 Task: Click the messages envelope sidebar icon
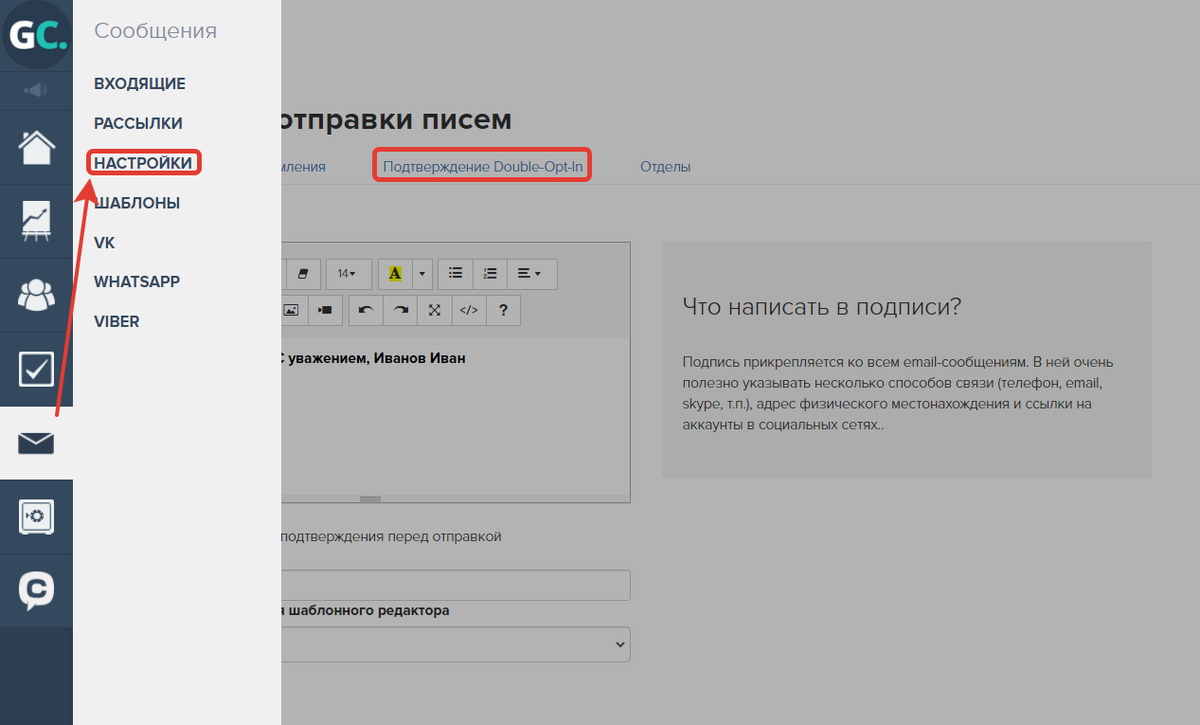36,443
